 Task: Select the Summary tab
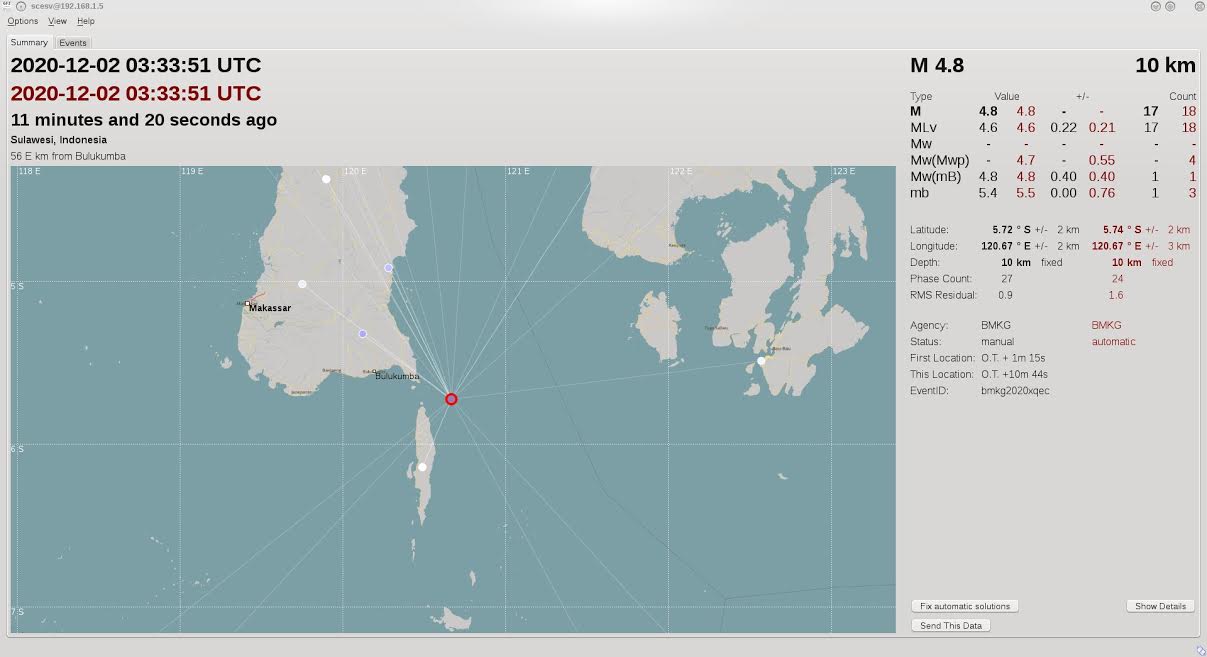[29, 43]
